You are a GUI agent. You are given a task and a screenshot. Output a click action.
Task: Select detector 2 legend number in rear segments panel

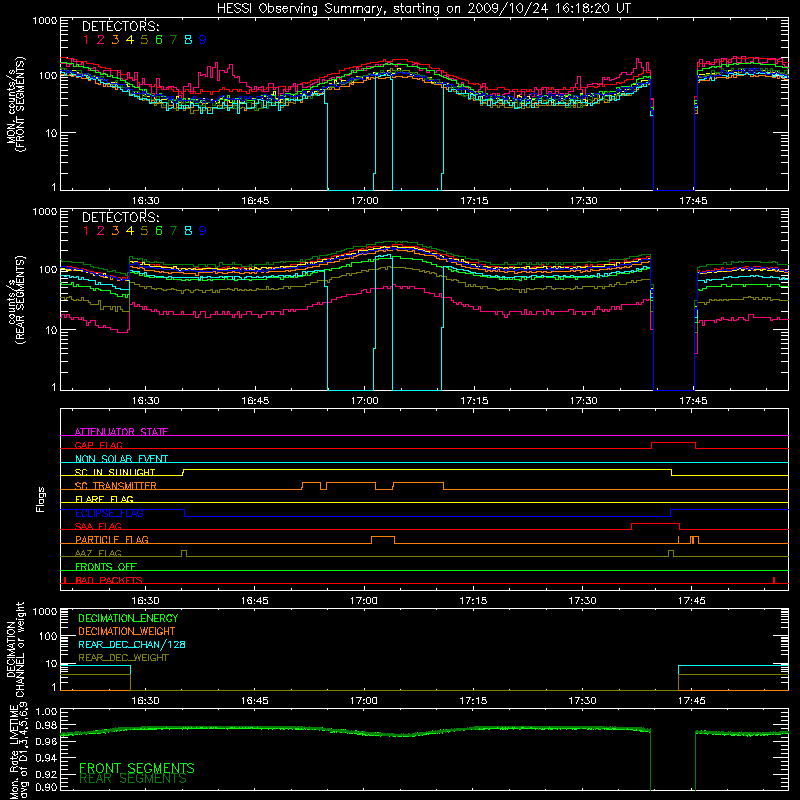101,231
